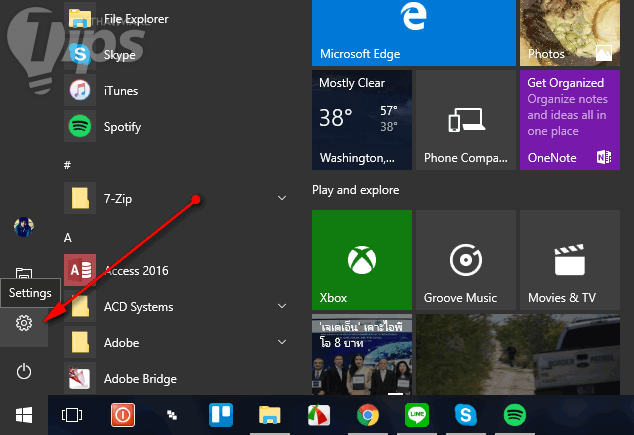The height and width of the screenshot is (435, 634).
Task: Open Spotify from the taskbar
Action: tap(515, 415)
